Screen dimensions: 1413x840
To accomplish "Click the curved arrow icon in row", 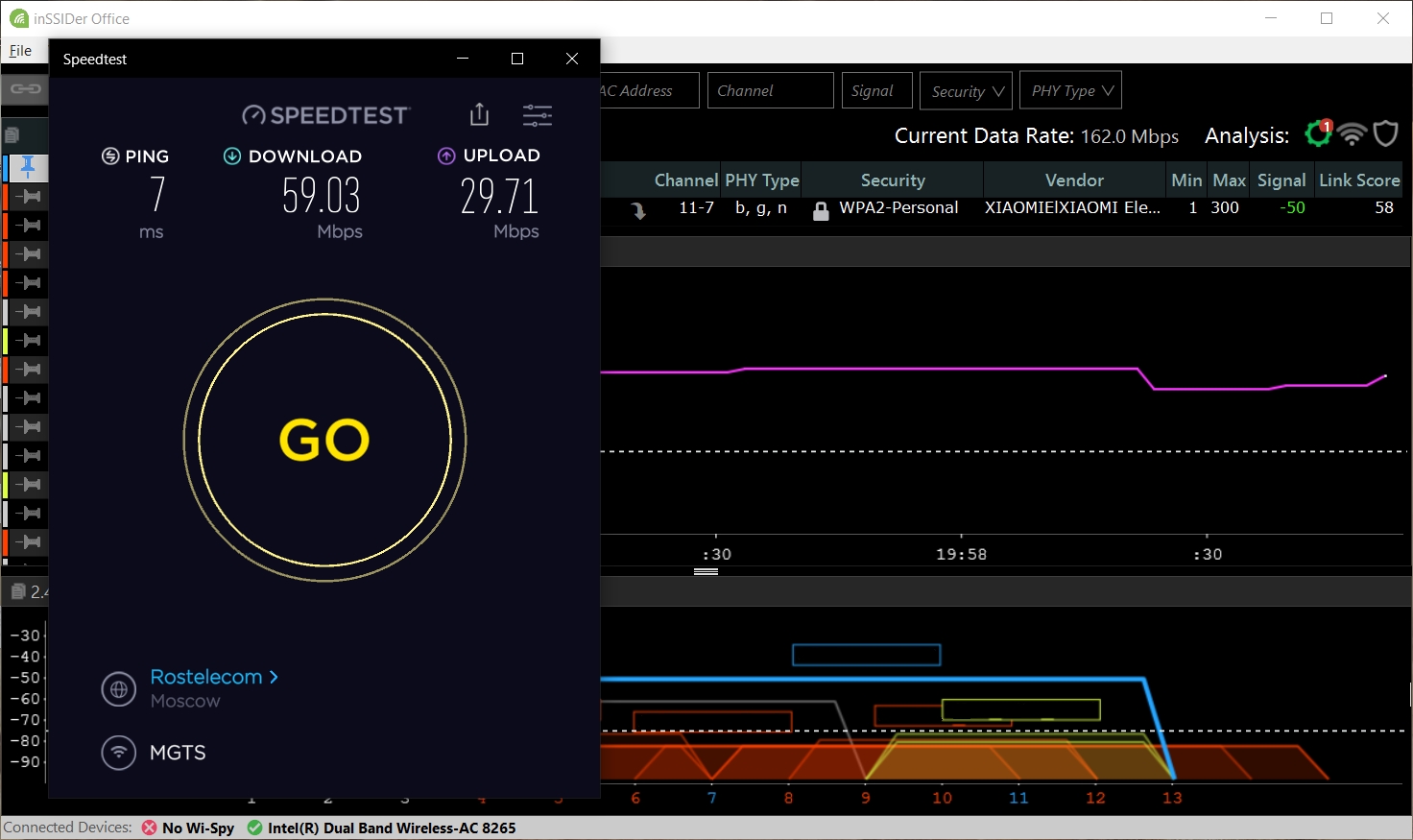I will pos(638,211).
